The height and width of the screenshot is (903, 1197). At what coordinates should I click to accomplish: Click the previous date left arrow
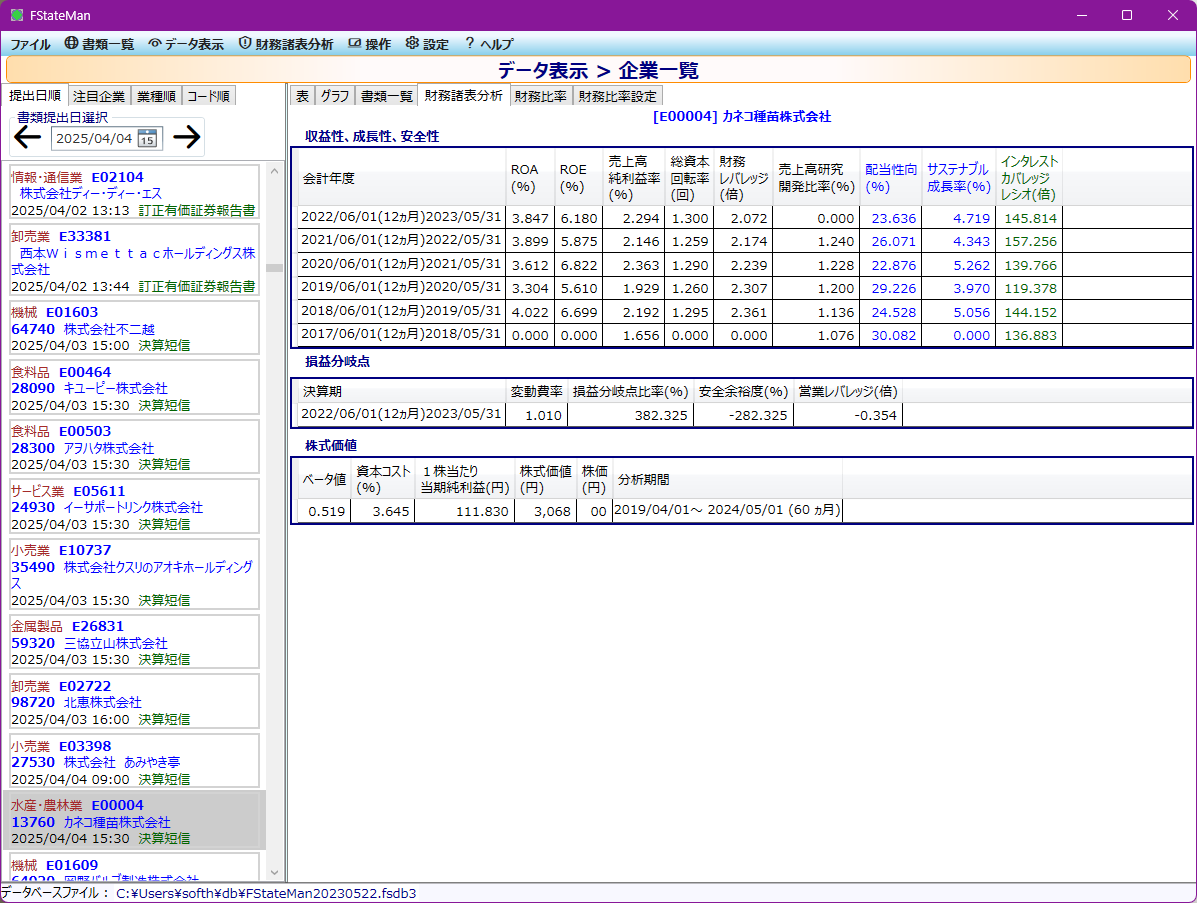[27, 137]
